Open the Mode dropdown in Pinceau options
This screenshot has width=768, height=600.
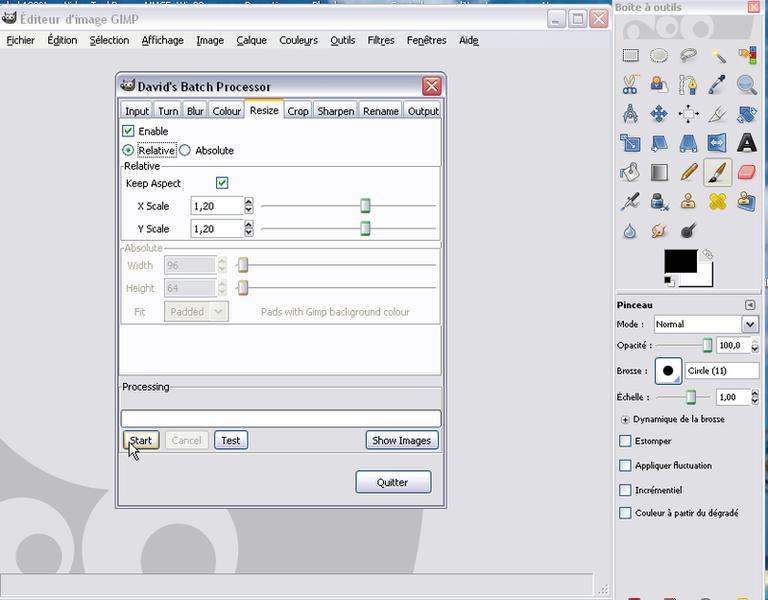tap(706, 324)
